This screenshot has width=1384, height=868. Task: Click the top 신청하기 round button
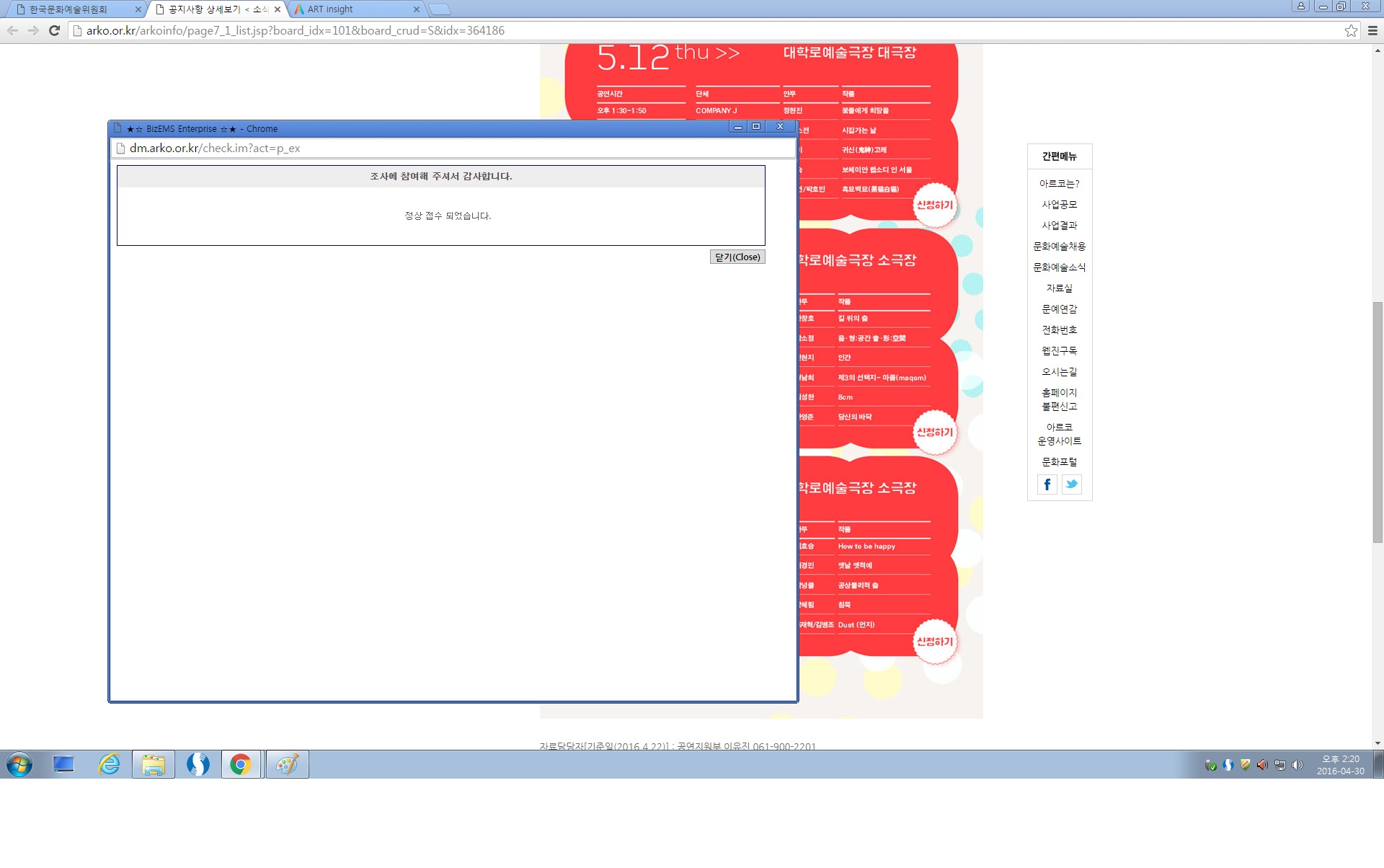pyautogui.click(x=934, y=205)
